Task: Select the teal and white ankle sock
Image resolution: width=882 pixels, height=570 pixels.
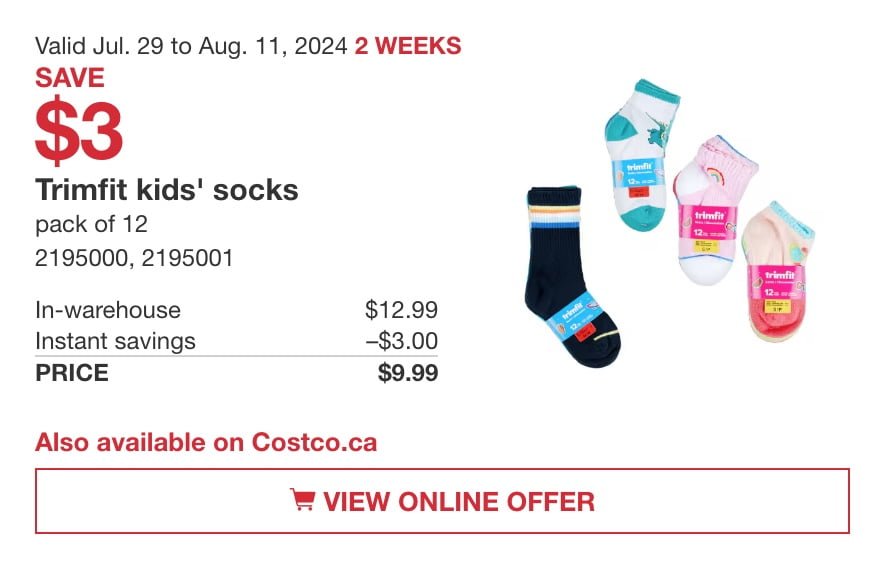Action: (641, 155)
